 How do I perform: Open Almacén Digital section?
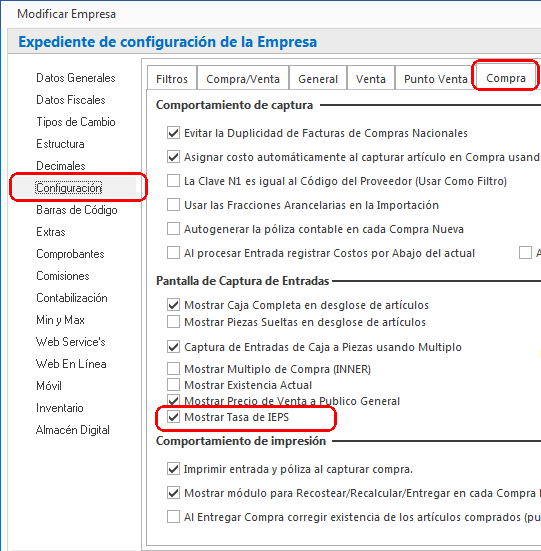coord(73,430)
